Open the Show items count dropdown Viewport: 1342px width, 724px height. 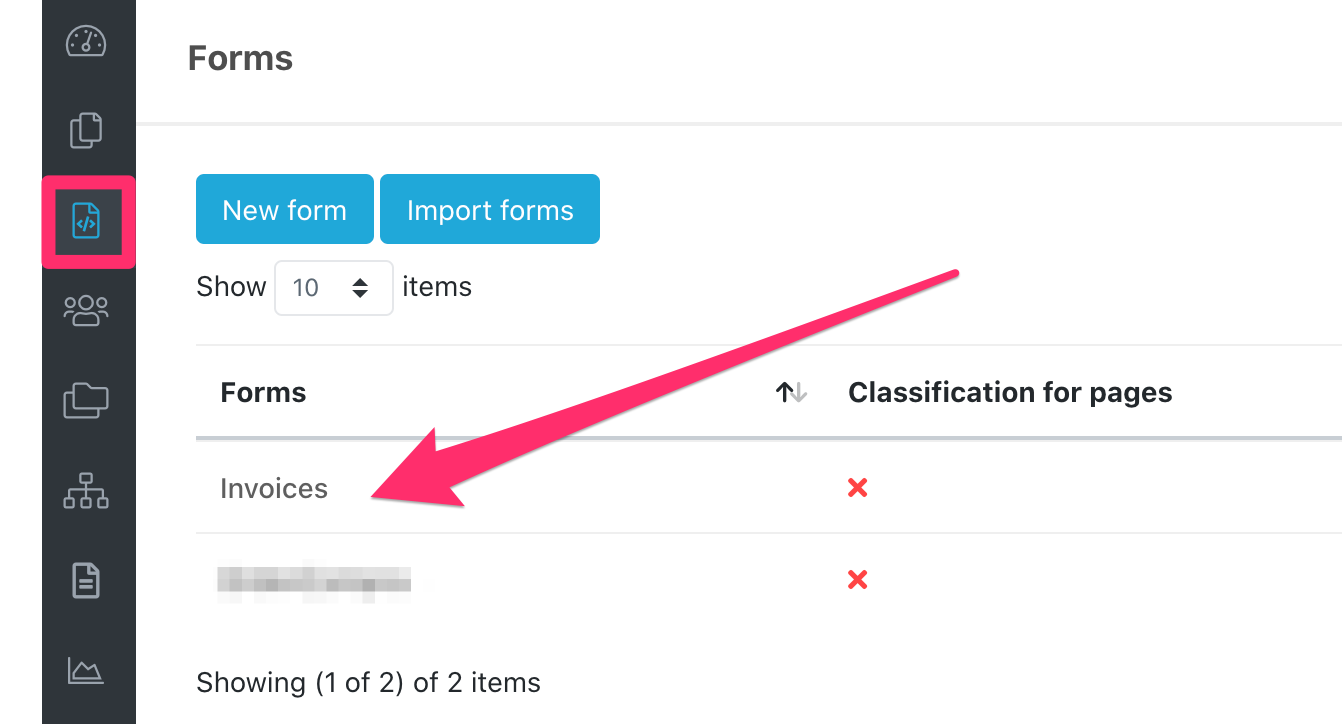pyautogui.click(x=334, y=287)
